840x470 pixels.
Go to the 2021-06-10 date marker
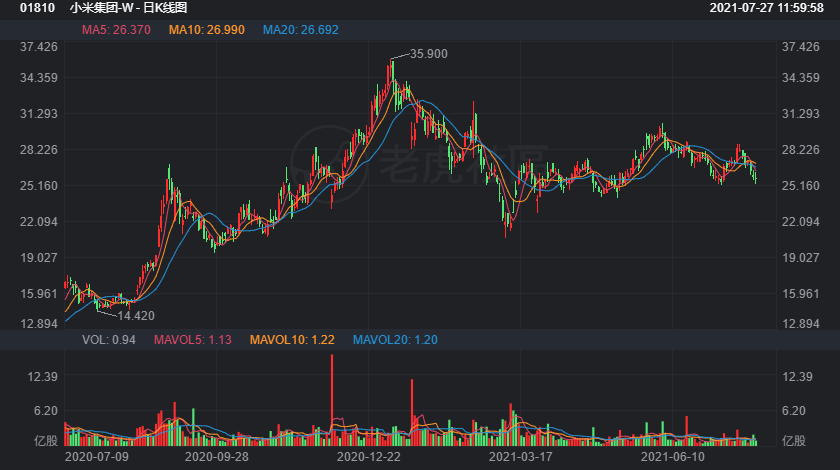click(x=672, y=456)
